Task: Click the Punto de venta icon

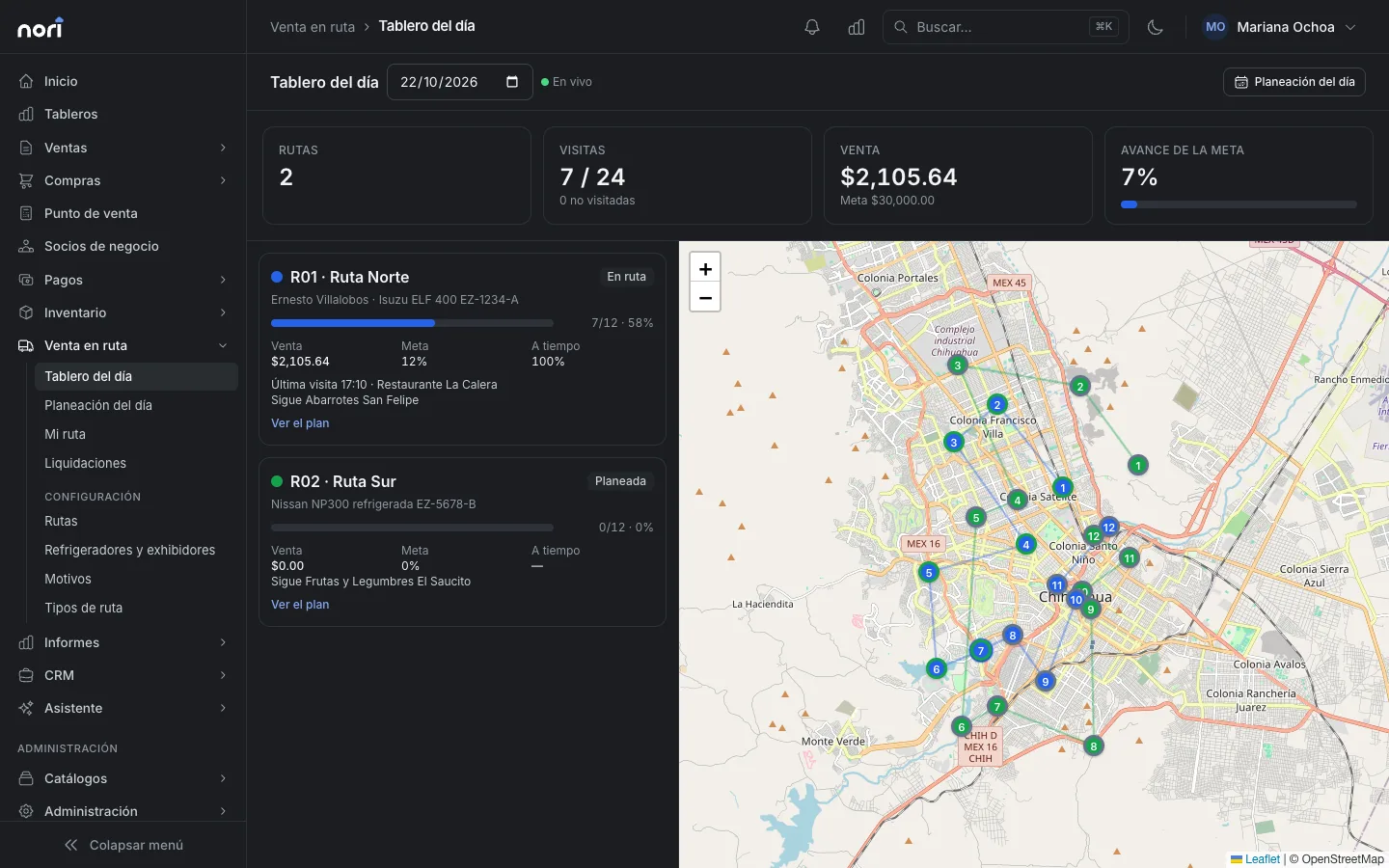Action: [x=26, y=213]
